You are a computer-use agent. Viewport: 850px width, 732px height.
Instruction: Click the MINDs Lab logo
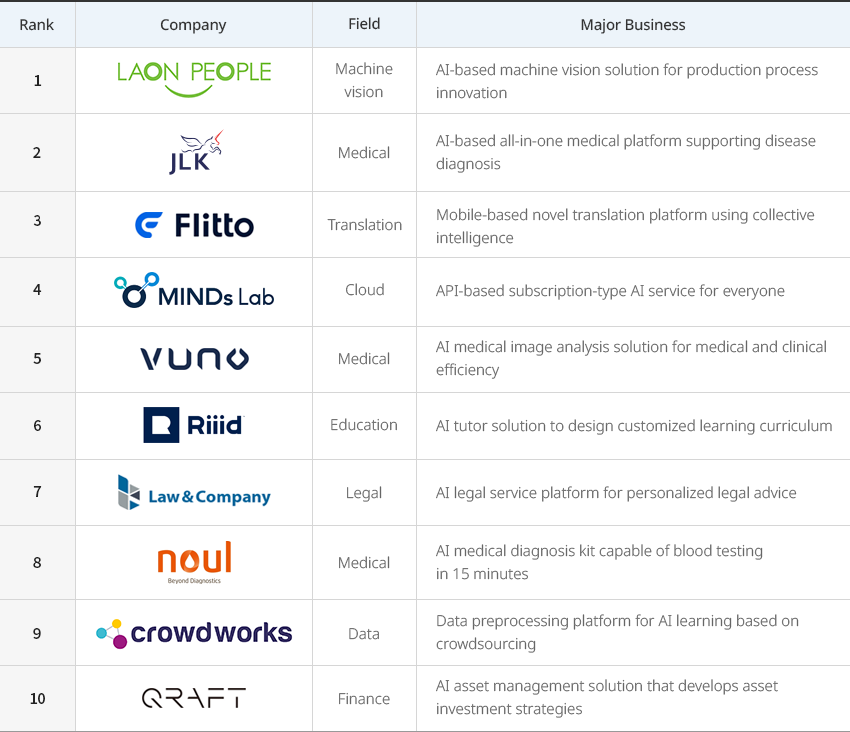194,291
